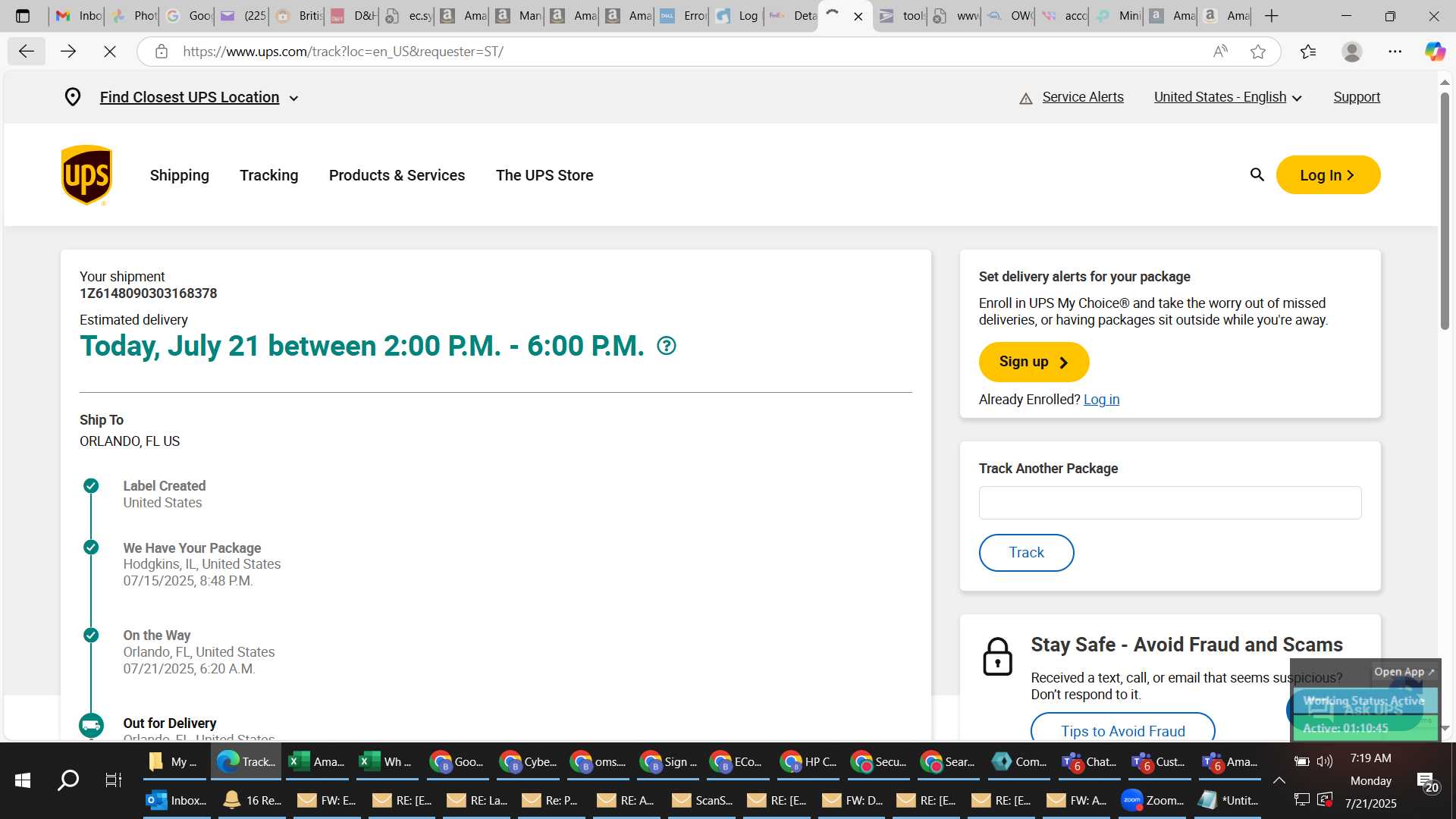Switch to the Error browser tab
The image size is (1456, 819).
click(x=682, y=16)
